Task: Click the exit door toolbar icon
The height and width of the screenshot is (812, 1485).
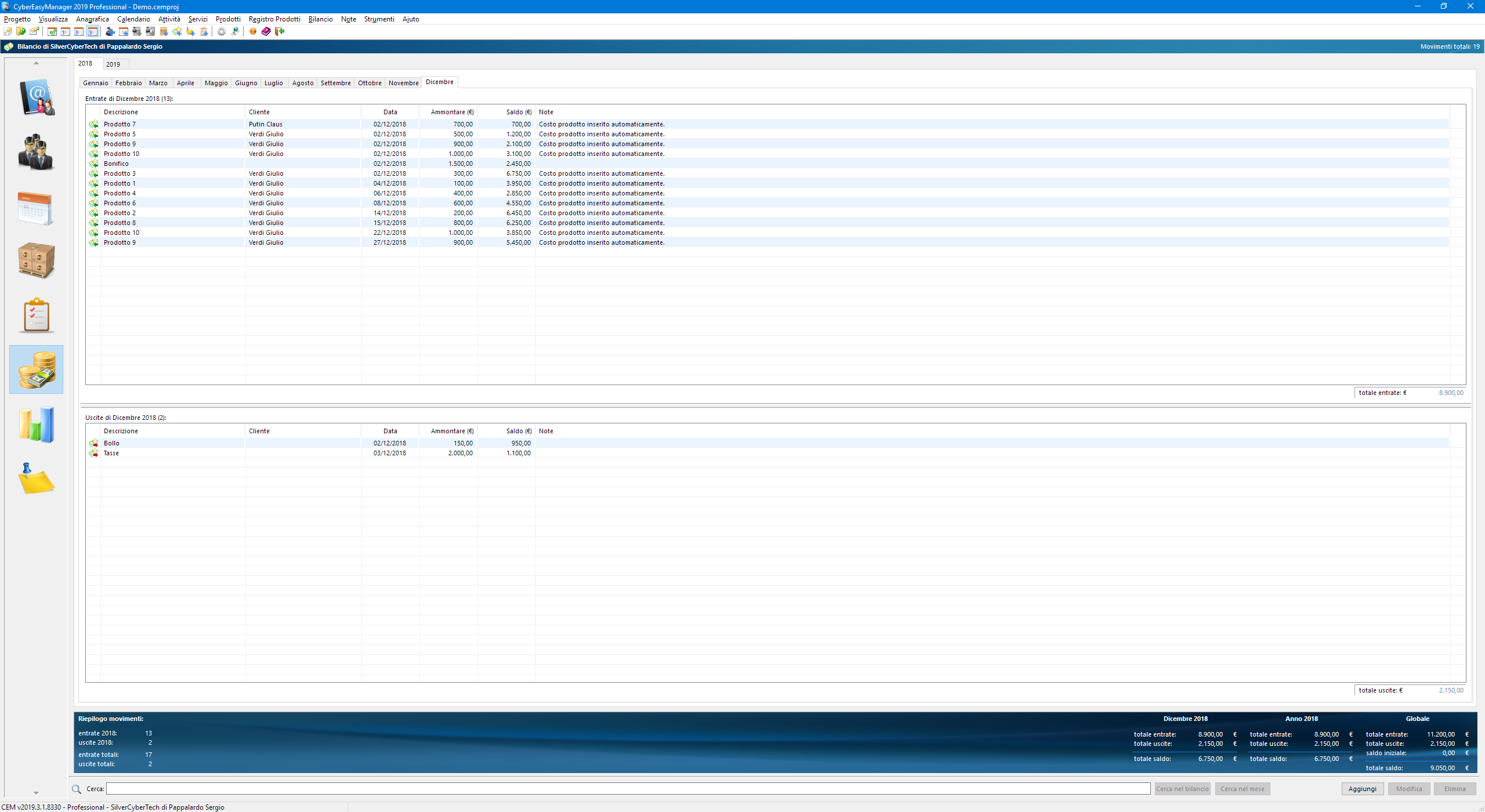Action: click(280, 31)
